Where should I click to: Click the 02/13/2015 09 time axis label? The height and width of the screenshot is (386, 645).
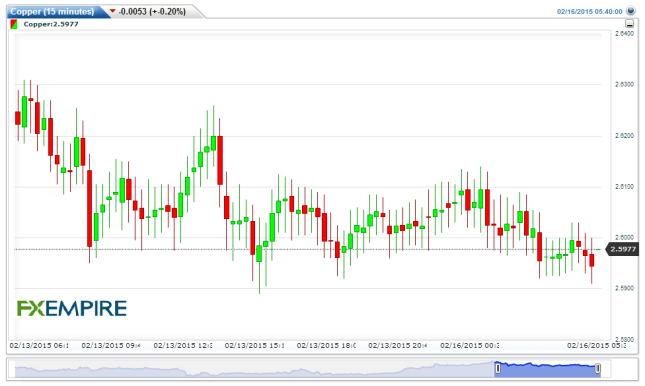click(x=111, y=345)
